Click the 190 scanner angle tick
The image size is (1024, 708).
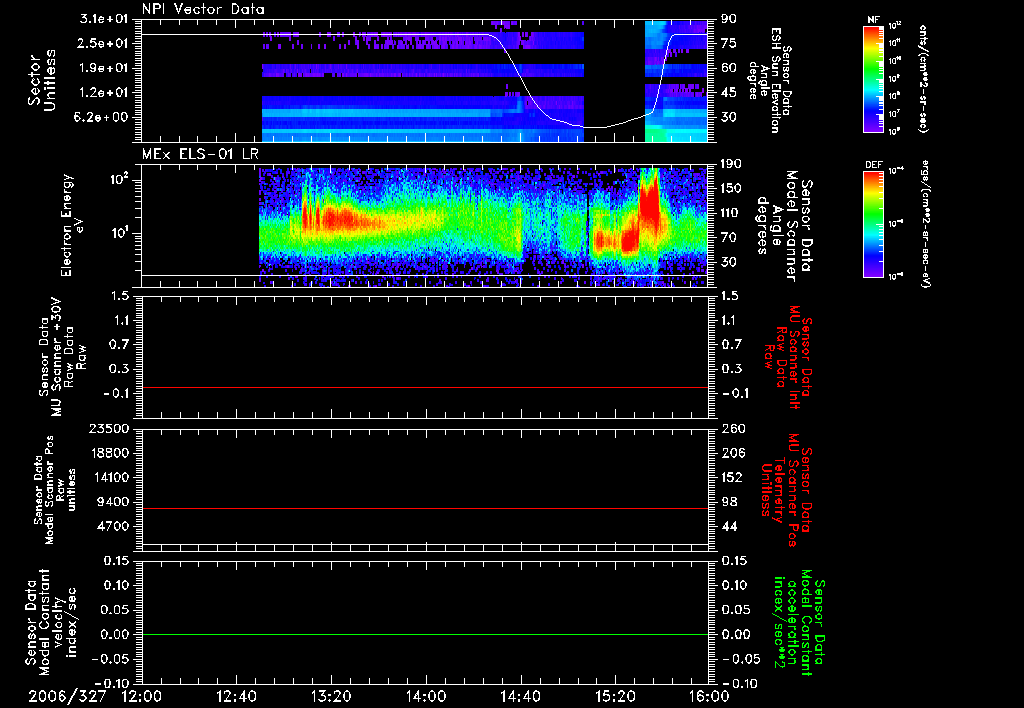[x=732, y=164]
